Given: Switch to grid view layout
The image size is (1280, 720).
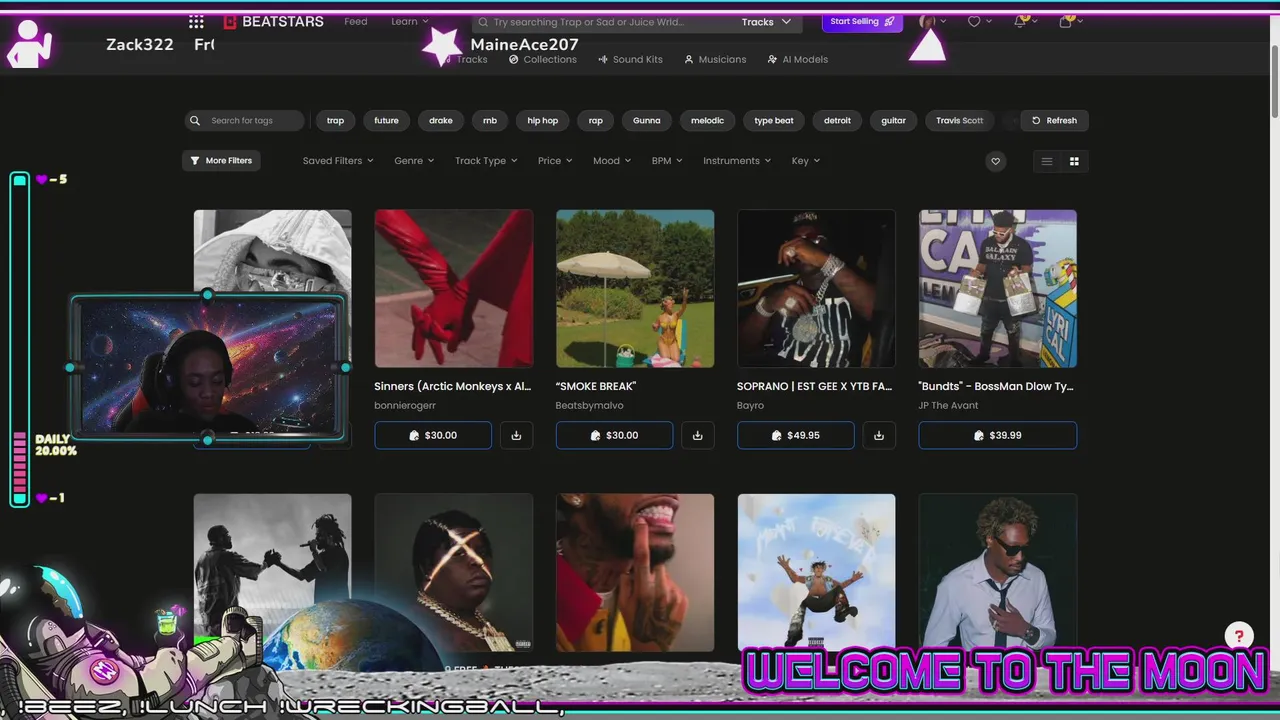Looking at the screenshot, I should pyautogui.click(x=1075, y=161).
